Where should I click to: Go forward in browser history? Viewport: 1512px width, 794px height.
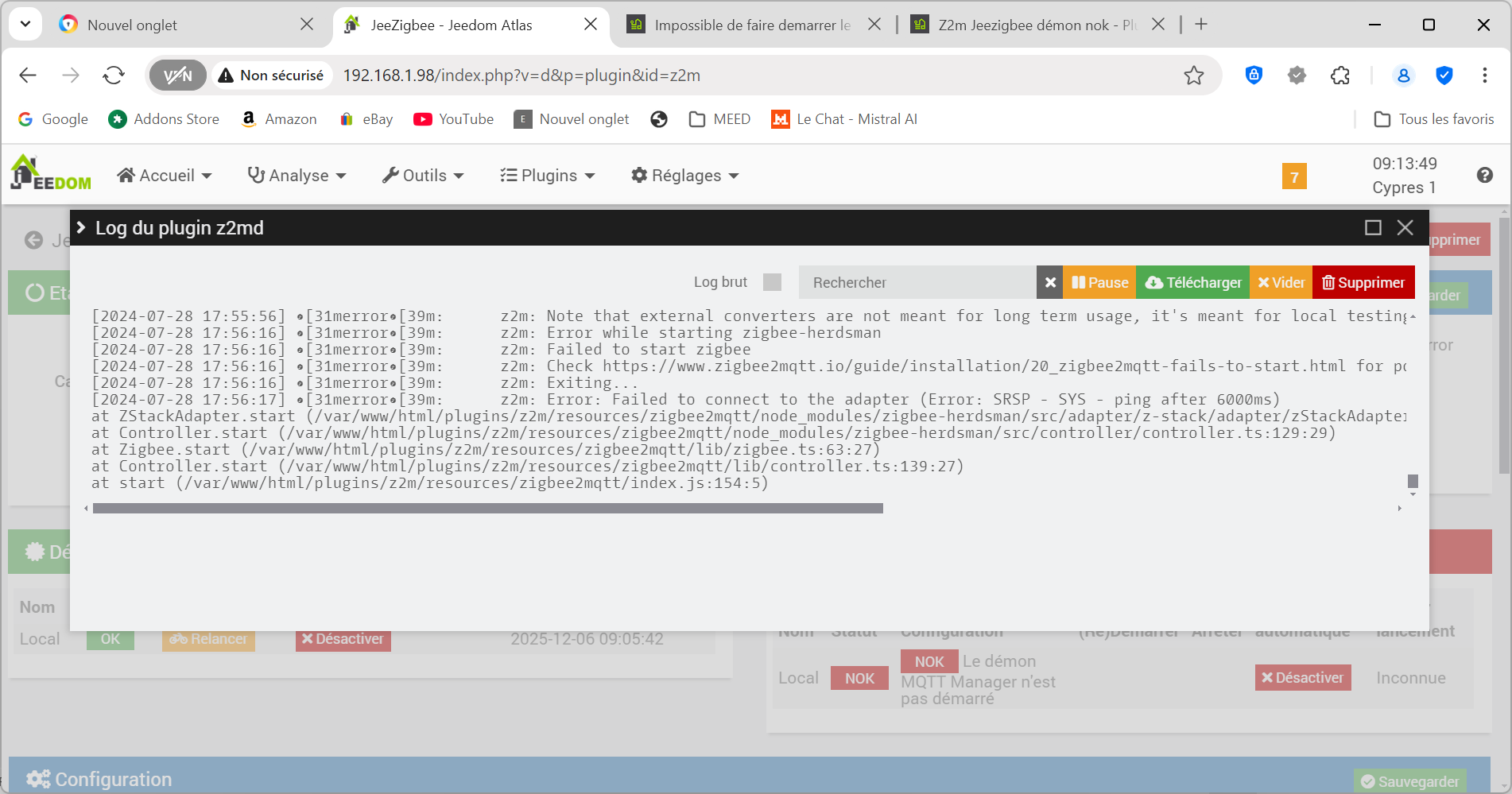(x=71, y=76)
